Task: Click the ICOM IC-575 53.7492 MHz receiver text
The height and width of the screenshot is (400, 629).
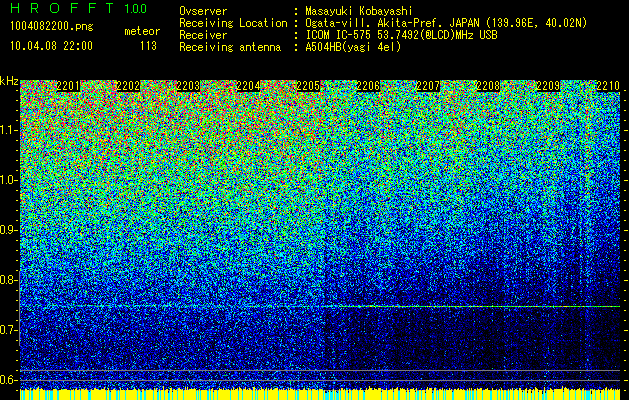Action: (401, 35)
